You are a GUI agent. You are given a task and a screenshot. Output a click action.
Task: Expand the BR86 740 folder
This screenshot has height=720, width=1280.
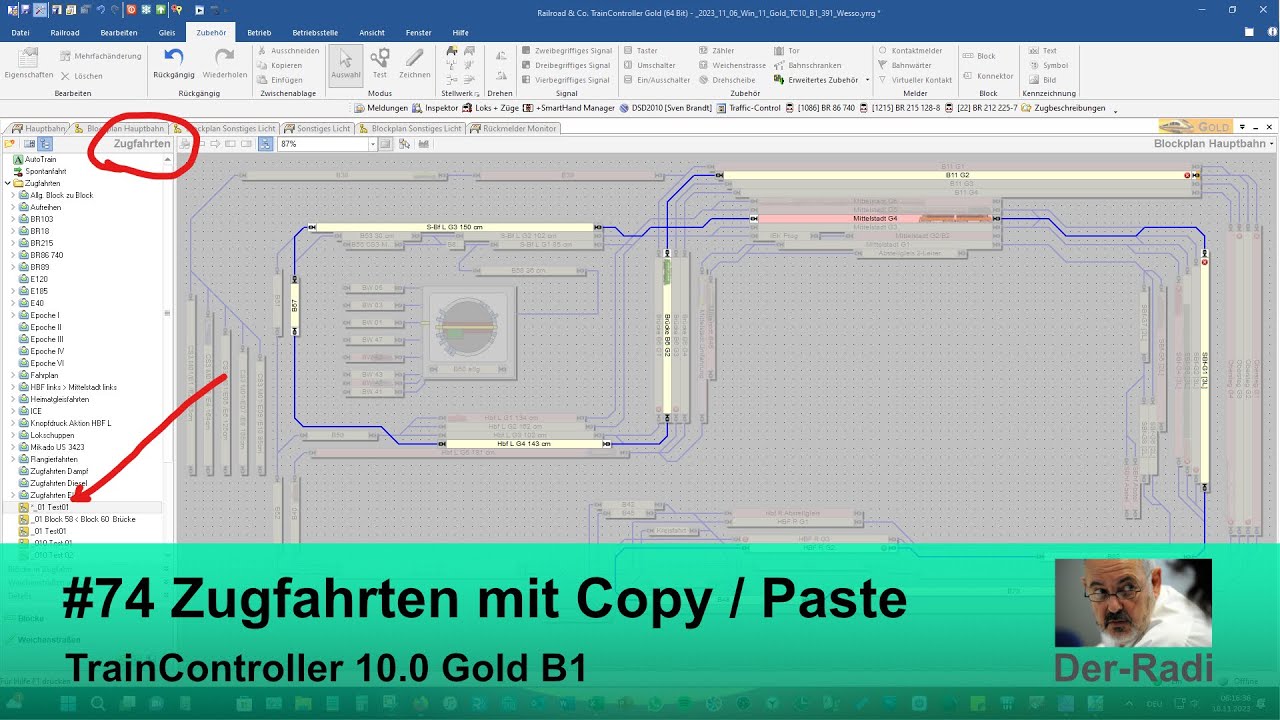[13, 255]
